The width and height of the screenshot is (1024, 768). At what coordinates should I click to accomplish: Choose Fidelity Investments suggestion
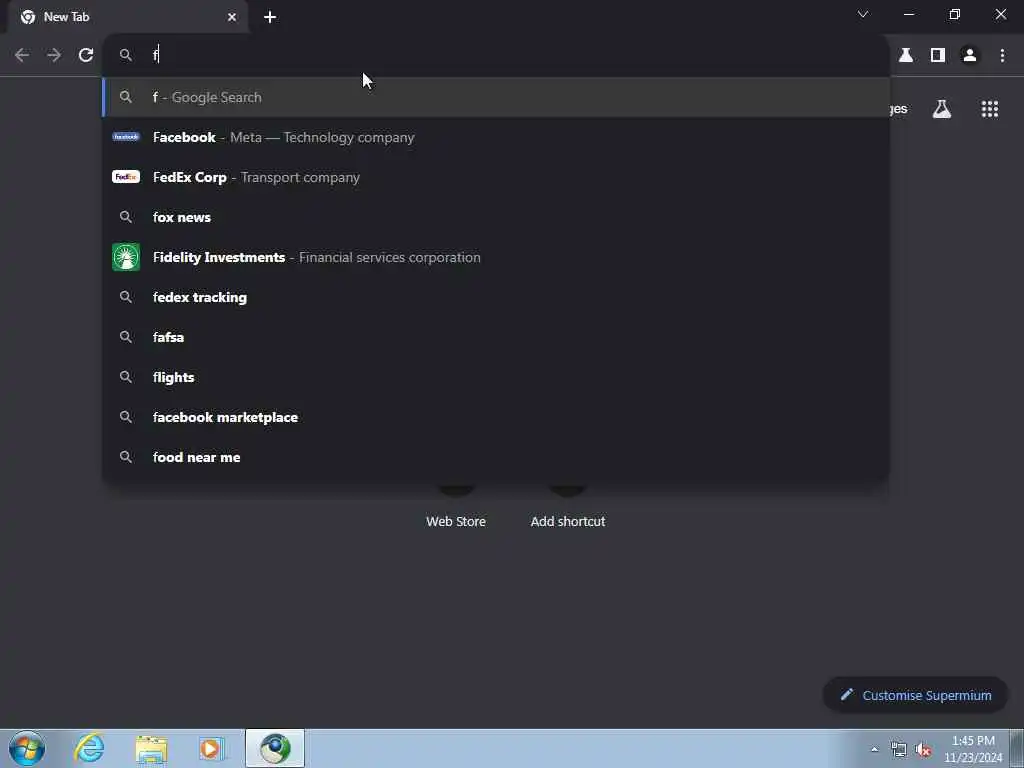click(x=496, y=257)
